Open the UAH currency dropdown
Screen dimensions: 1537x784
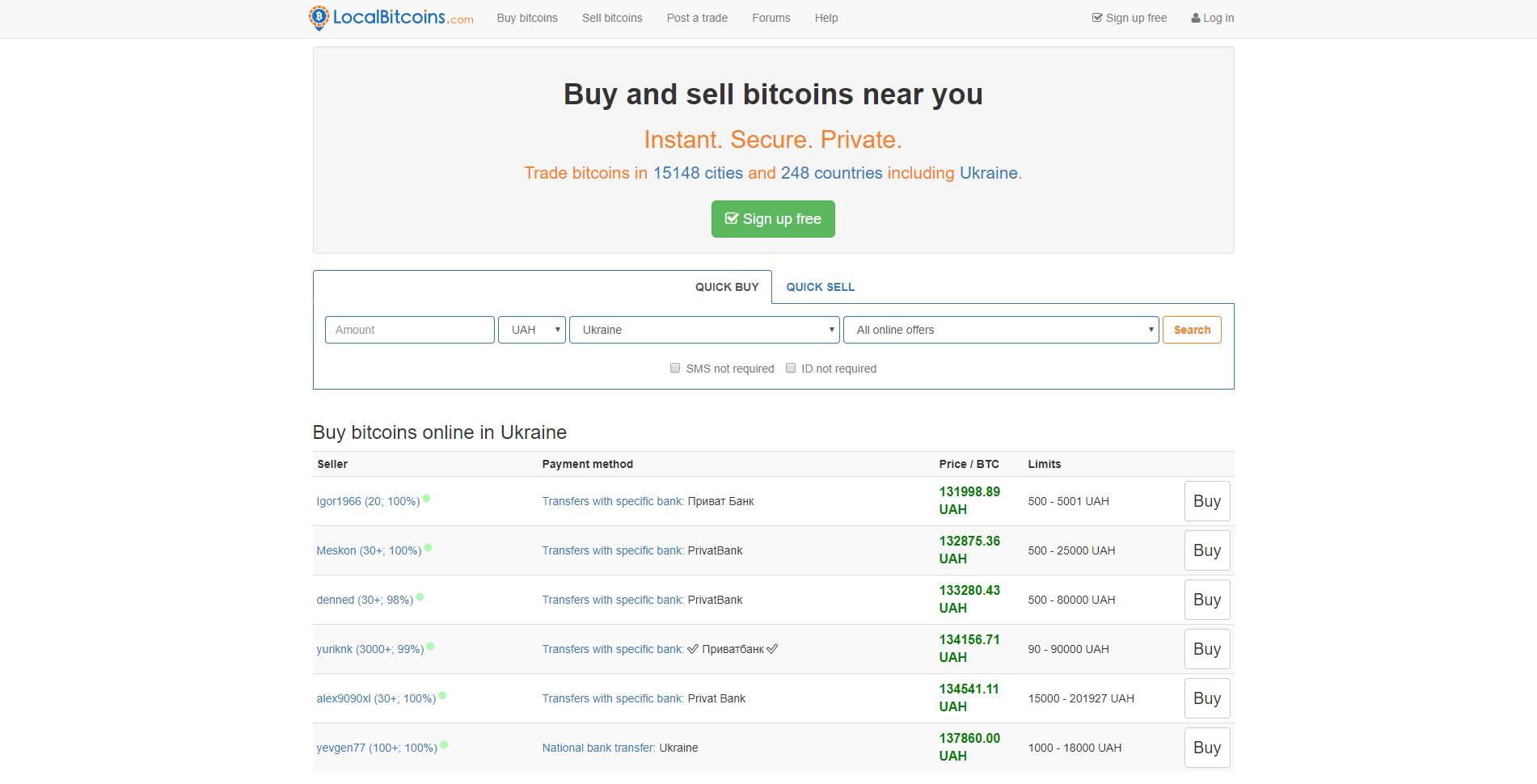coord(532,330)
